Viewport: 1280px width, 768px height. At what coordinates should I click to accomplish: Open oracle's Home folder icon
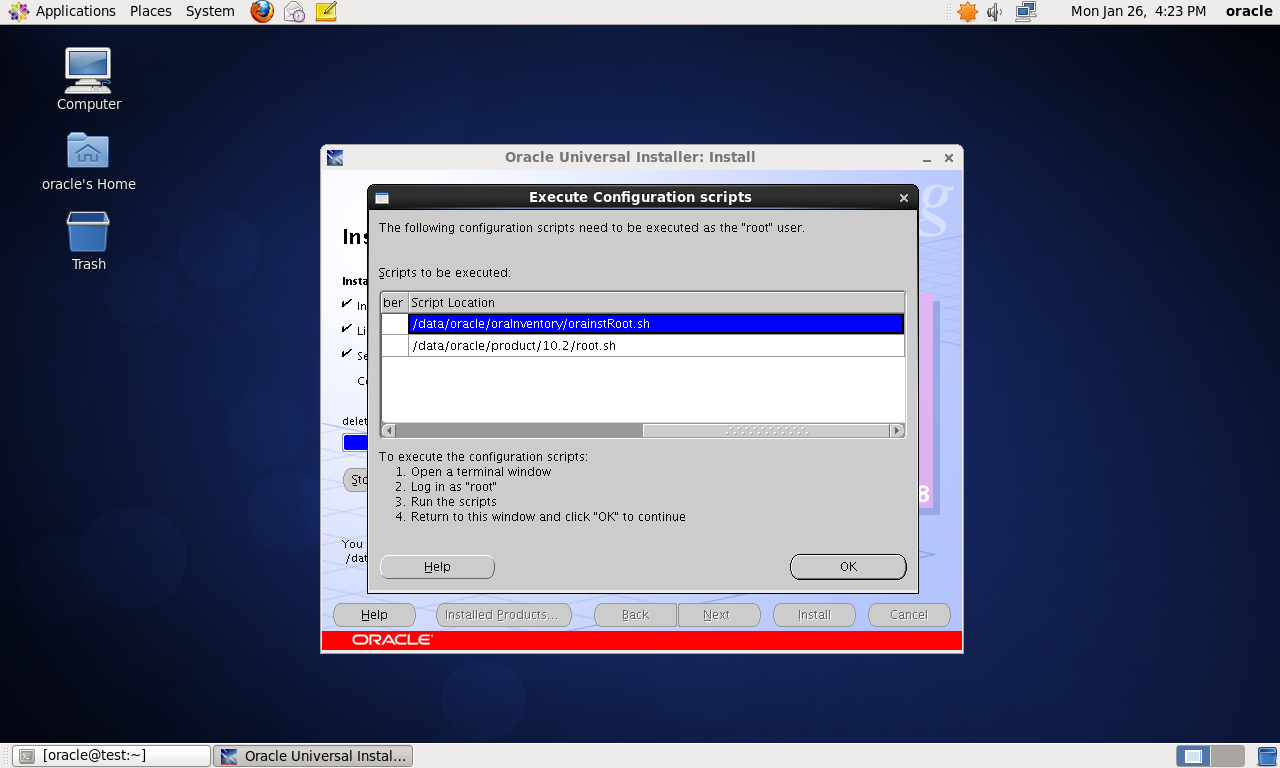(89, 162)
